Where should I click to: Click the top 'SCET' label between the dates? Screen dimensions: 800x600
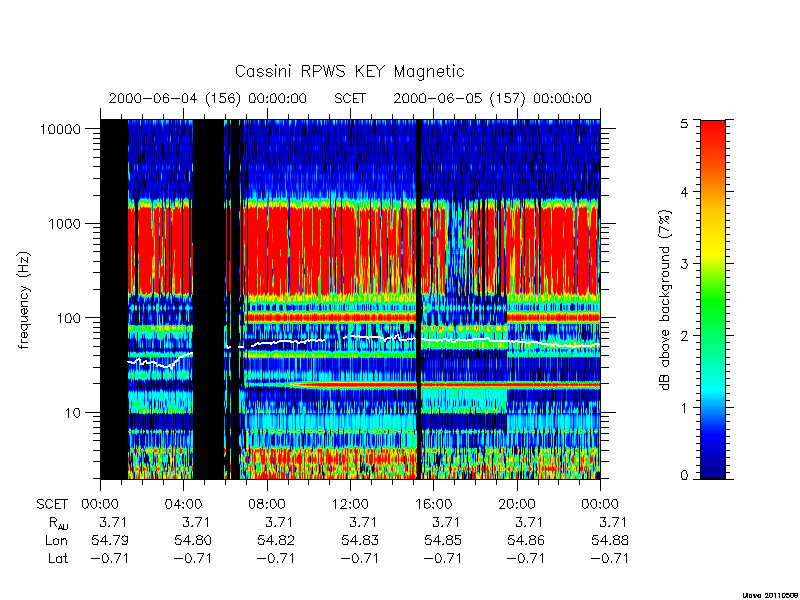pos(350,98)
